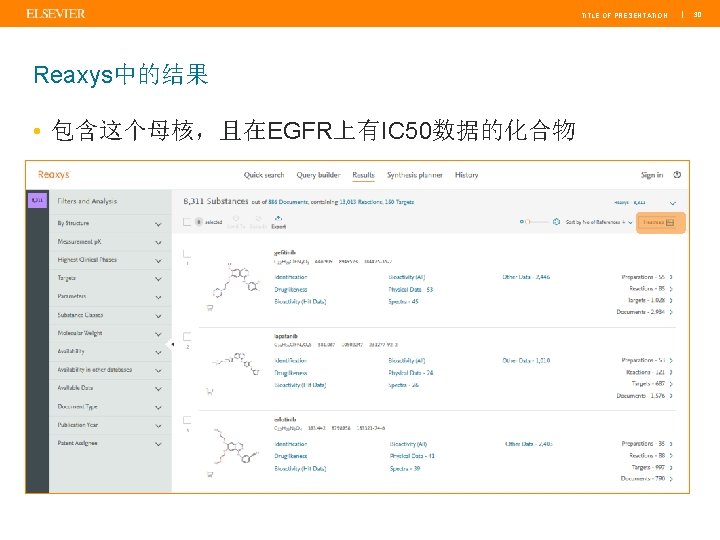Viewport: 720px width, 540px height.
Task: Open lapatinib Reactions arrow
Action: (x=671, y=372)
